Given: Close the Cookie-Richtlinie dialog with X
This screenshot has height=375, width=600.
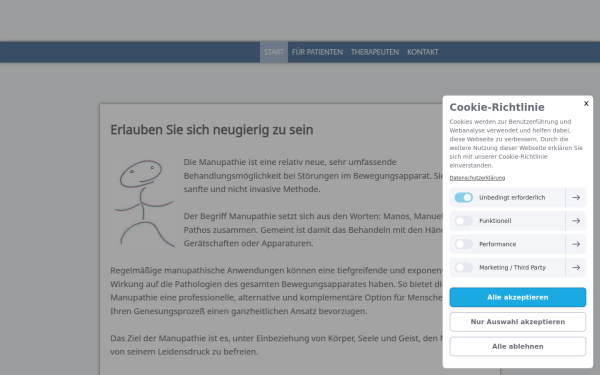Looking at the screenshot, I should [x=586, y=103].
